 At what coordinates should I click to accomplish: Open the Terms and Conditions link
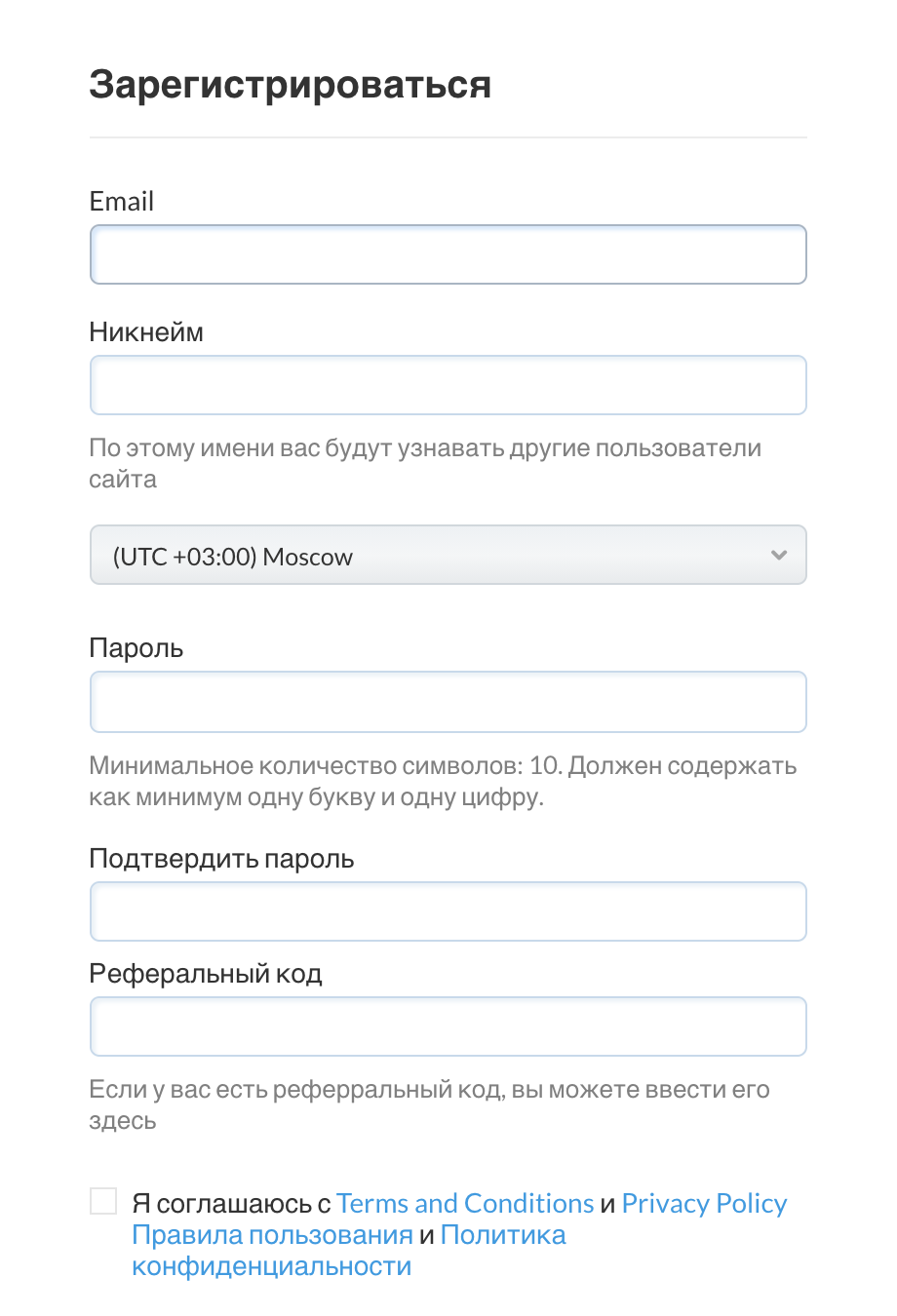[465, 1204]
